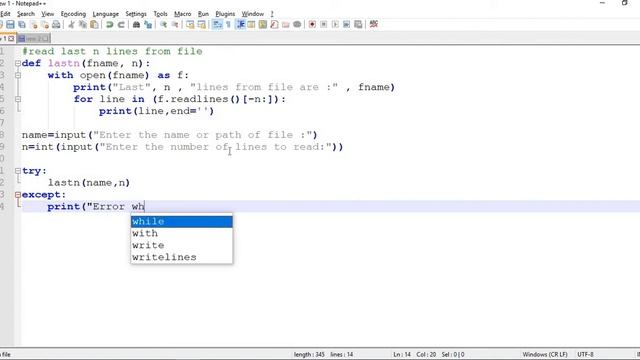Click the Zoom Out toolbar icon
Screen dimensions: 640x360
[175, 24]
